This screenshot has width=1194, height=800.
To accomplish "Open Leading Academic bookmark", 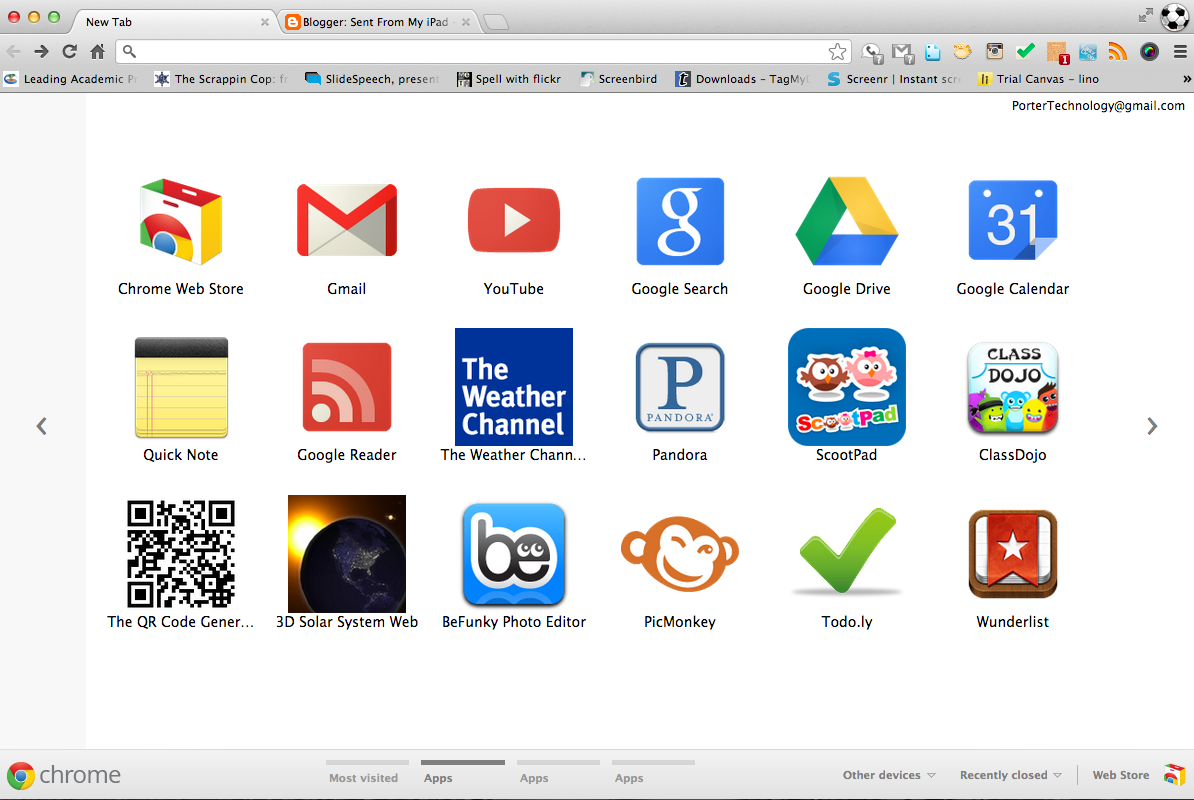I will (70, 78).
